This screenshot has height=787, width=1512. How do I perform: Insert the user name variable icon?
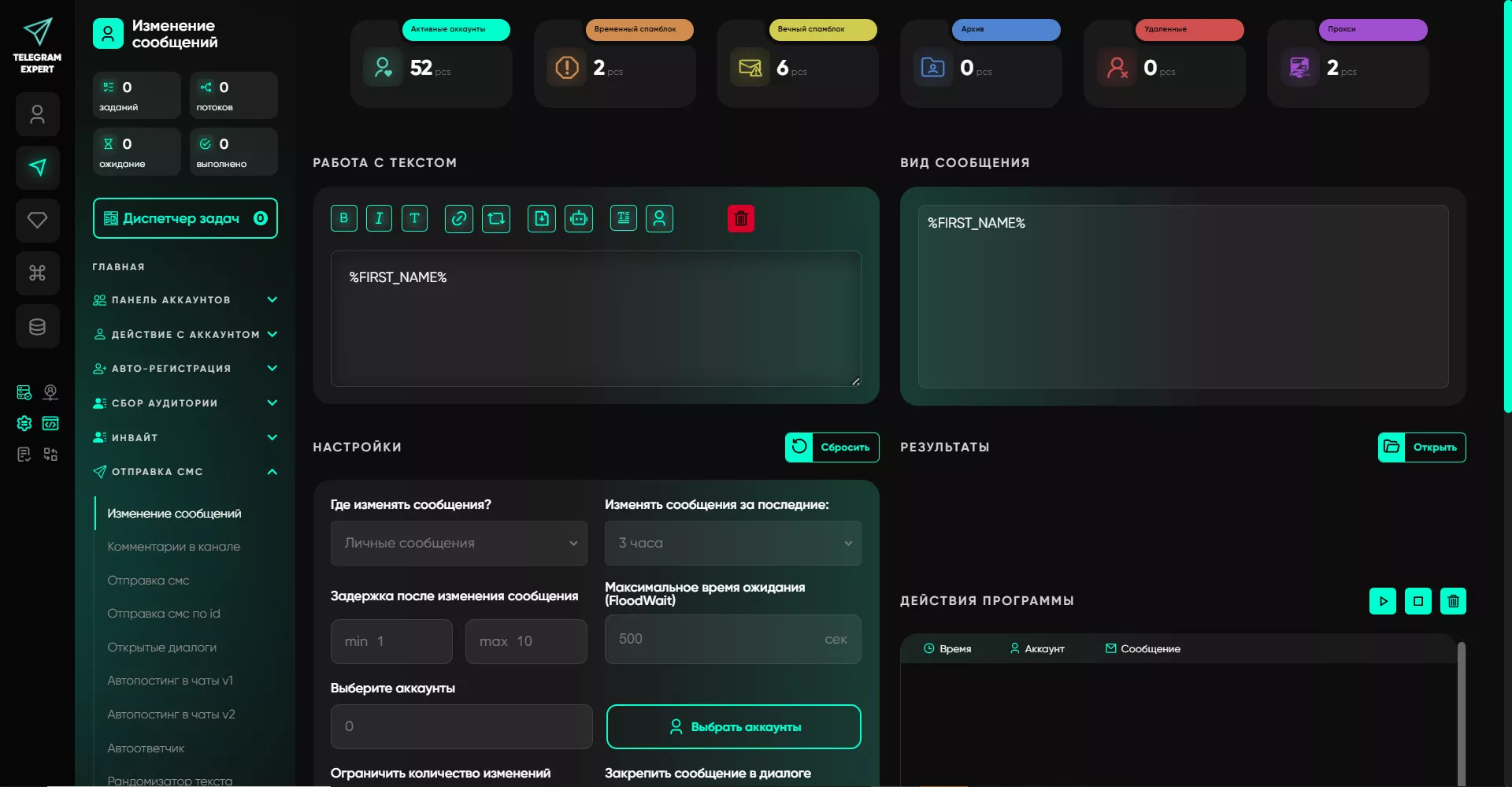[660, 218]
